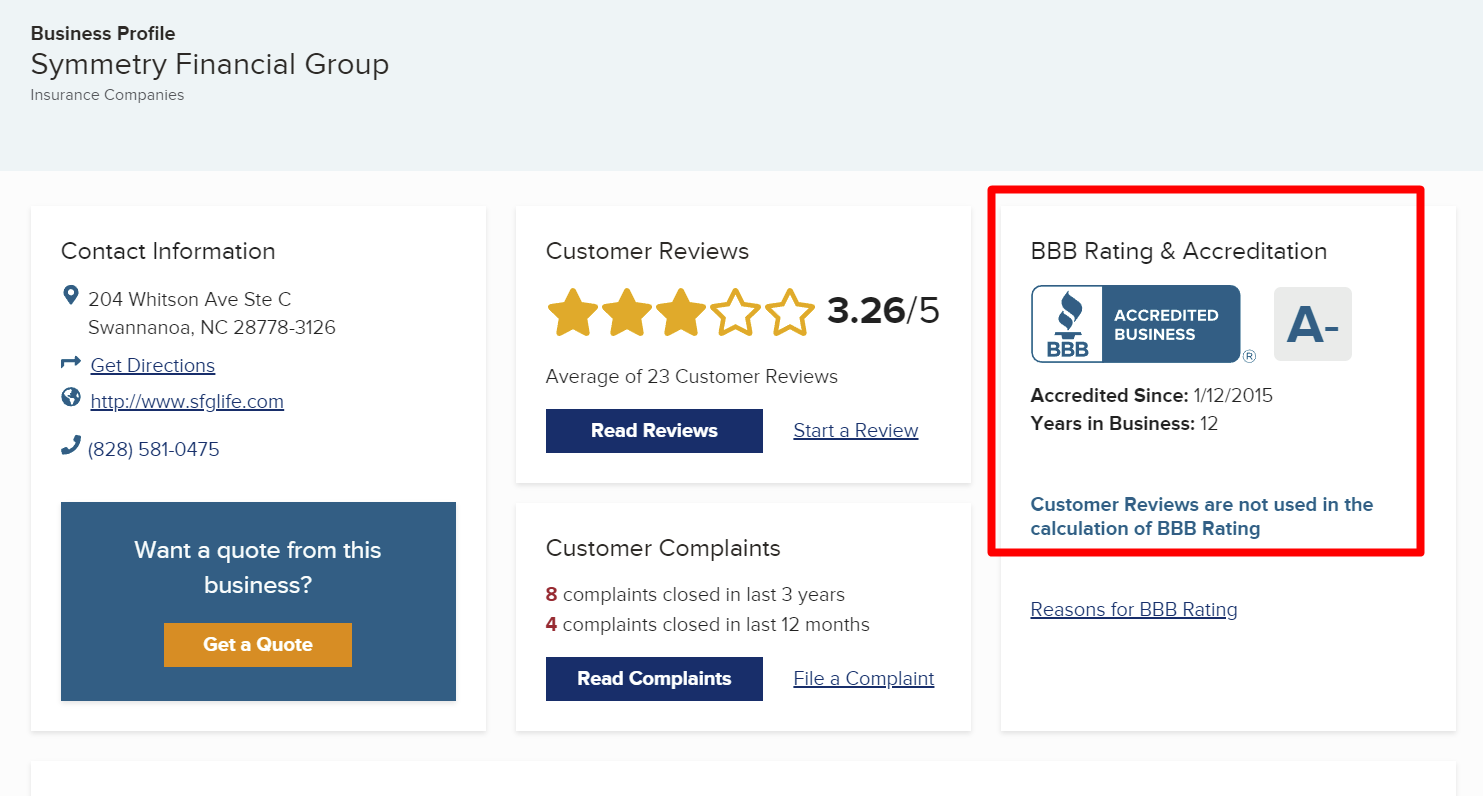Click the A- rating badge
This screenshot has width=1483, height=796.
coord(1312,324)
